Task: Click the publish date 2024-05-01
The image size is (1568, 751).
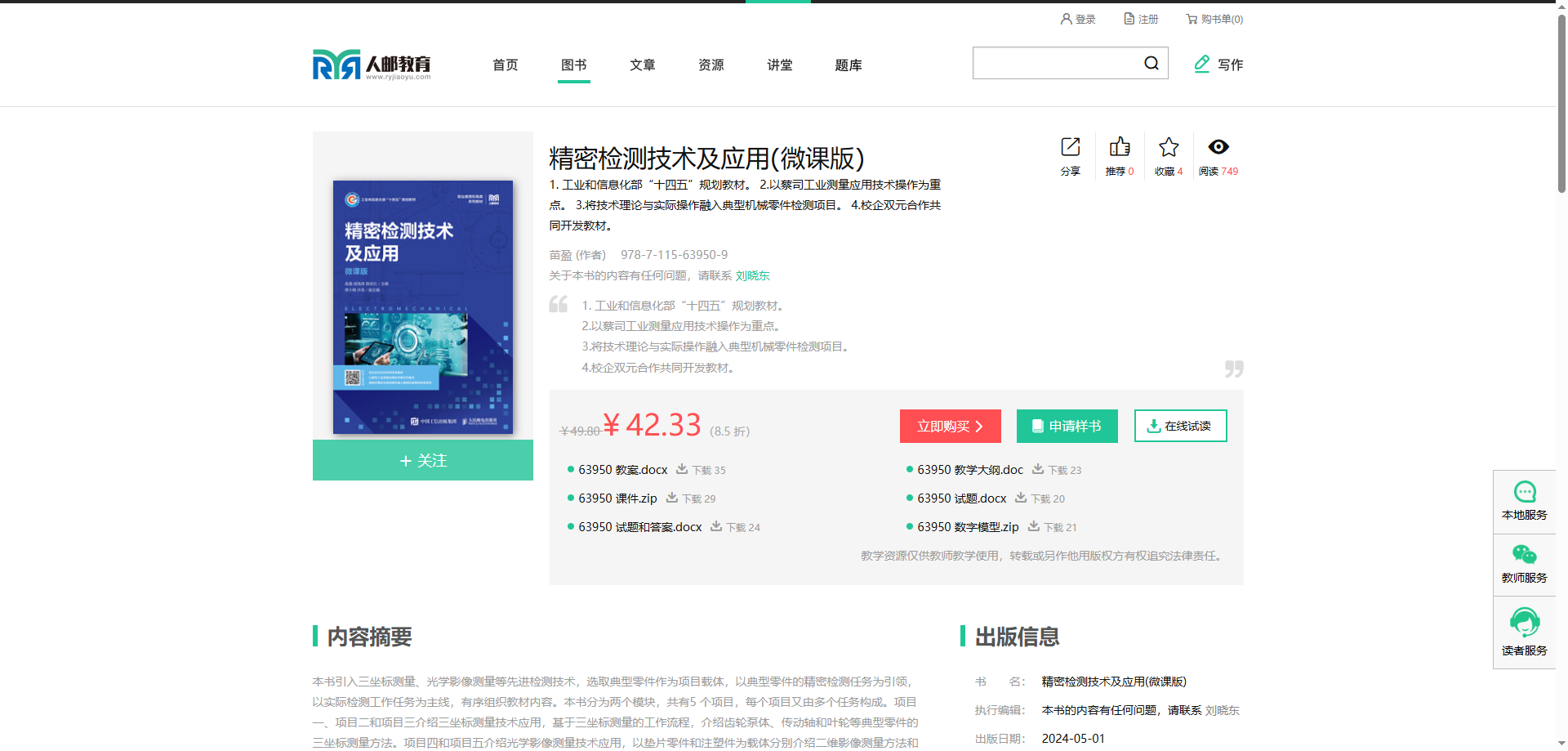Action: click(x=1073, y=739)
